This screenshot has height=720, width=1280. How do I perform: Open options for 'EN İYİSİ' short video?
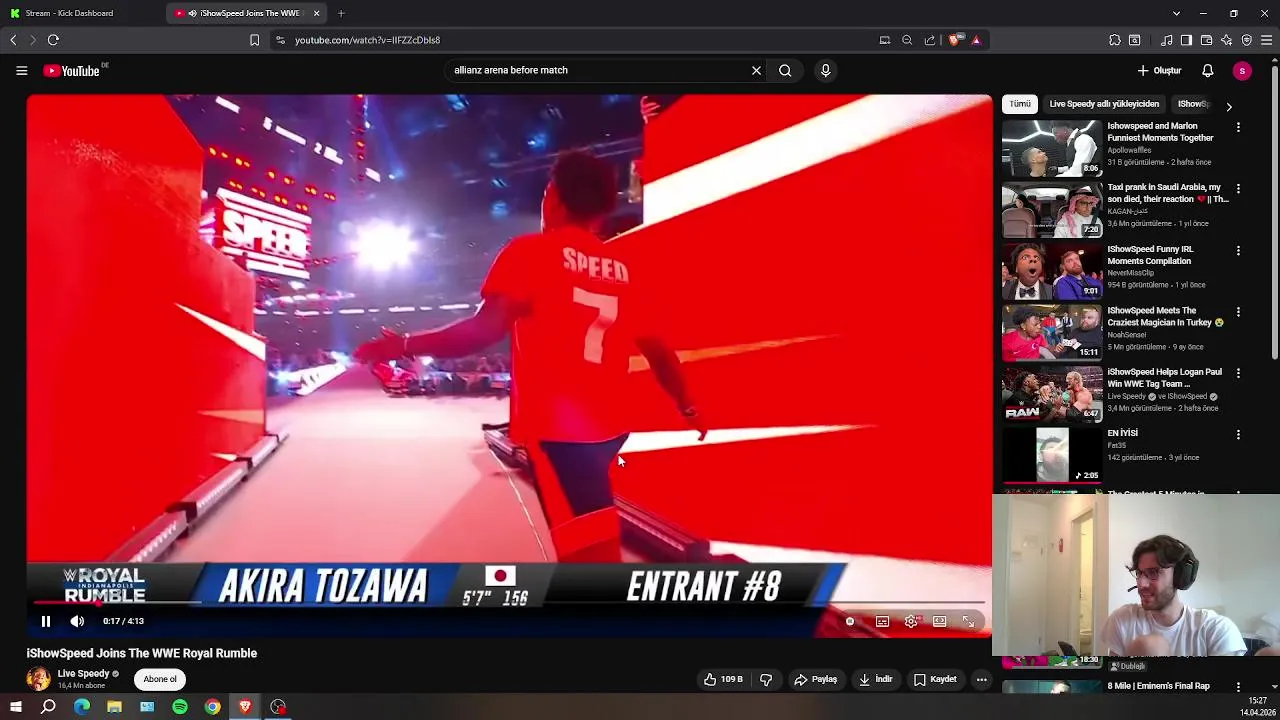click(1238, 434)
